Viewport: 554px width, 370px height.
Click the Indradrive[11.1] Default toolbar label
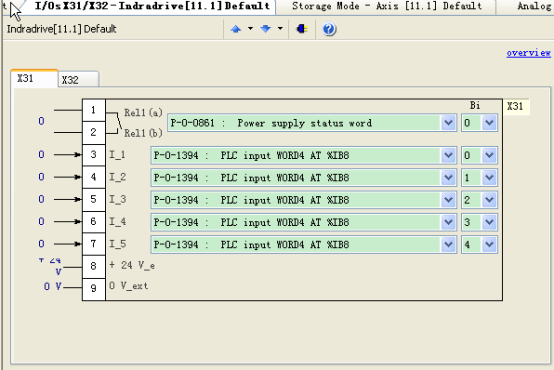coord(61,29)
